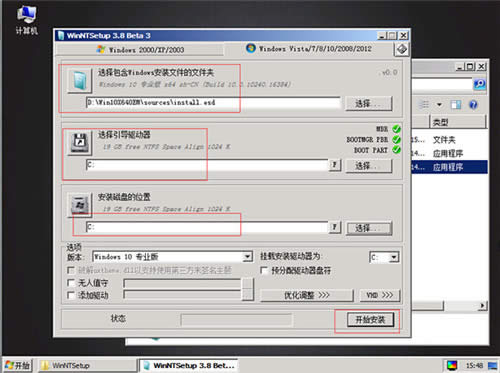
Task: Click 选择 for the boot drive
Action: pyautogui.click(x=368, y=166)
